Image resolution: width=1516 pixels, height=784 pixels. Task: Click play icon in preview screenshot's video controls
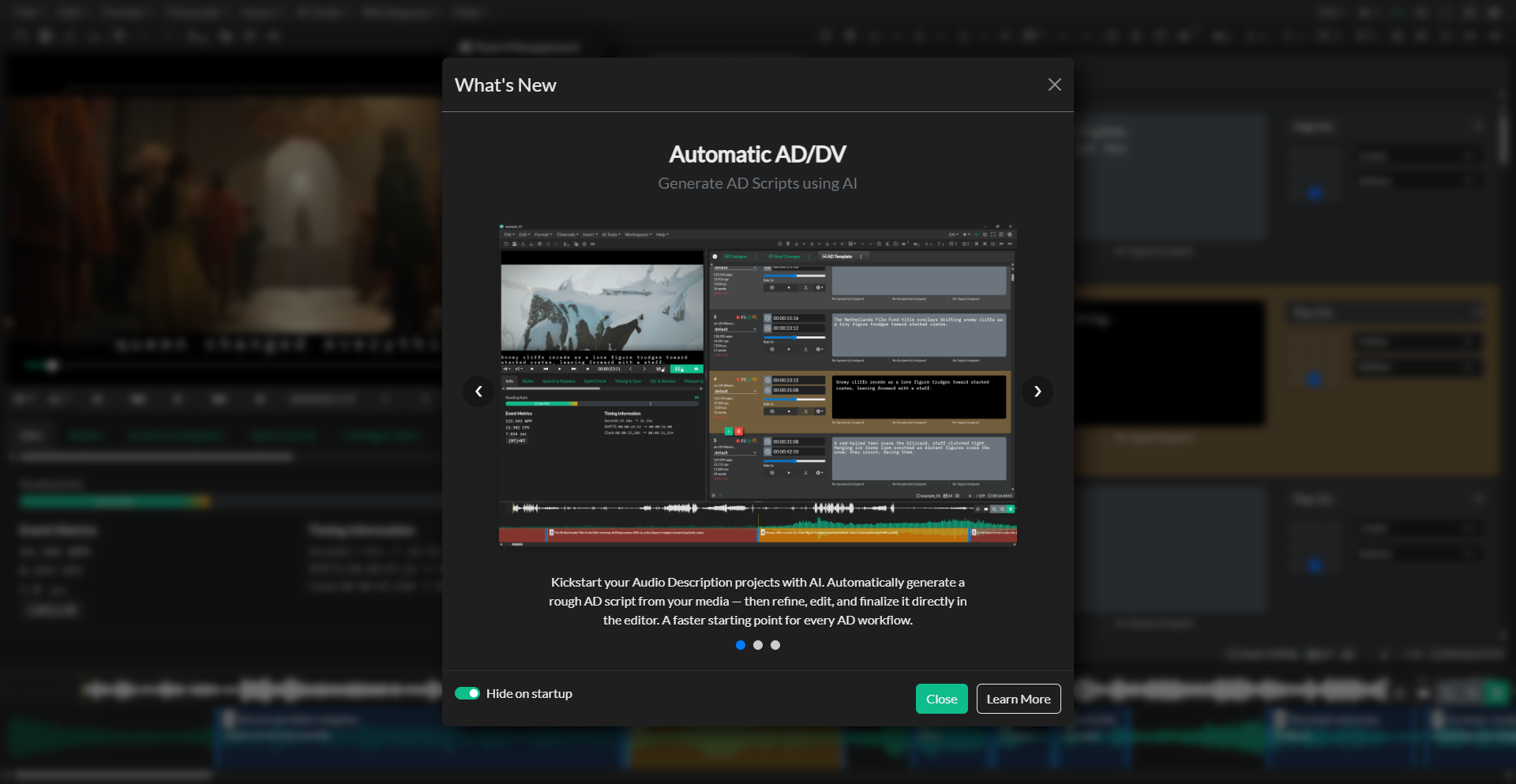(560, 369)
